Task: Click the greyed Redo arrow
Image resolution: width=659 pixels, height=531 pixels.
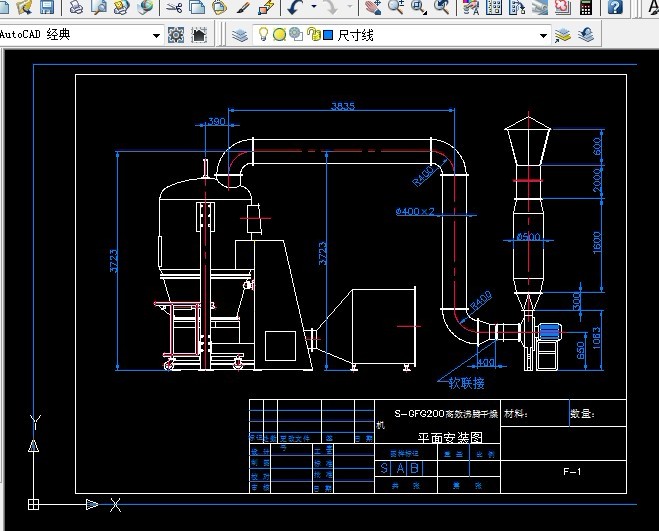Action: pyautogui.click(x=331, y=7)
